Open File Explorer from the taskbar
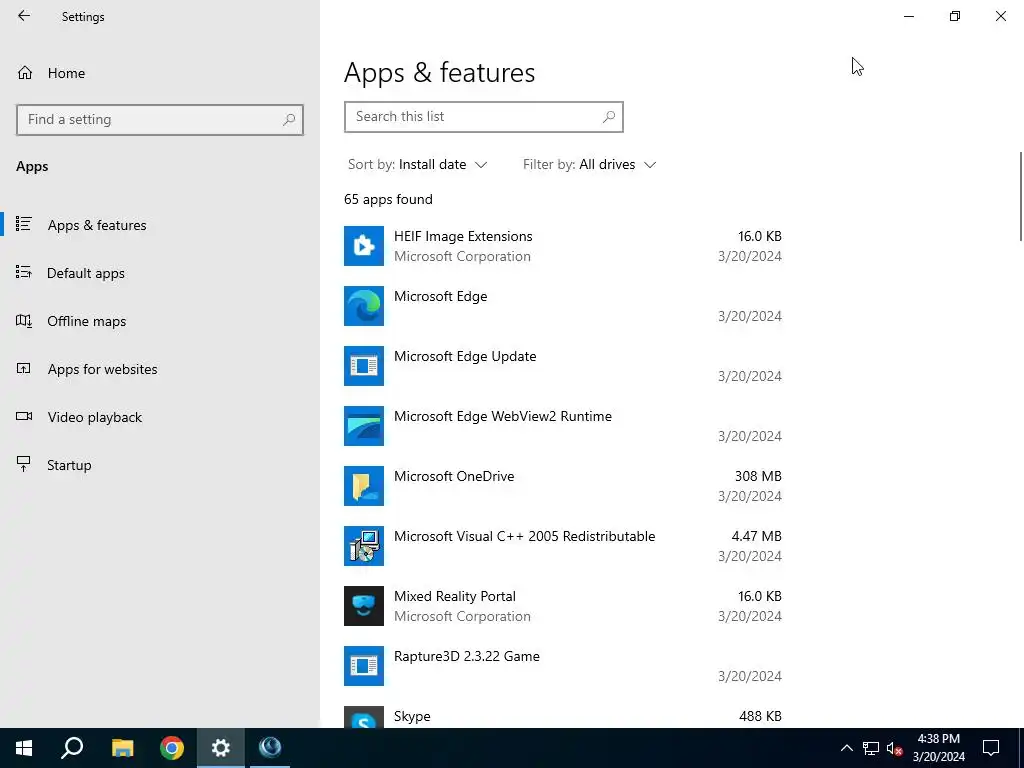Viewport: 1024px width, 768px height. 122,748
